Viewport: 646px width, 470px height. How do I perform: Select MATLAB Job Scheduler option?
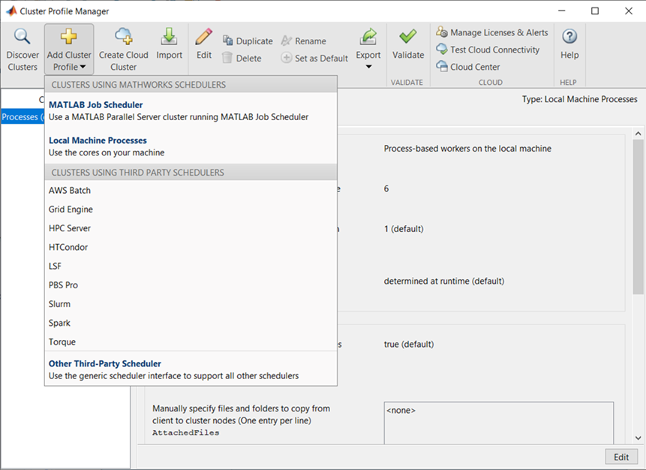pos(96,104)
